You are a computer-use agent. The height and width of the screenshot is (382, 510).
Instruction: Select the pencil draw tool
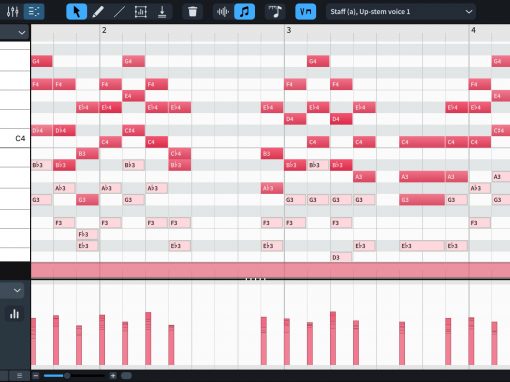pos(98,12)
